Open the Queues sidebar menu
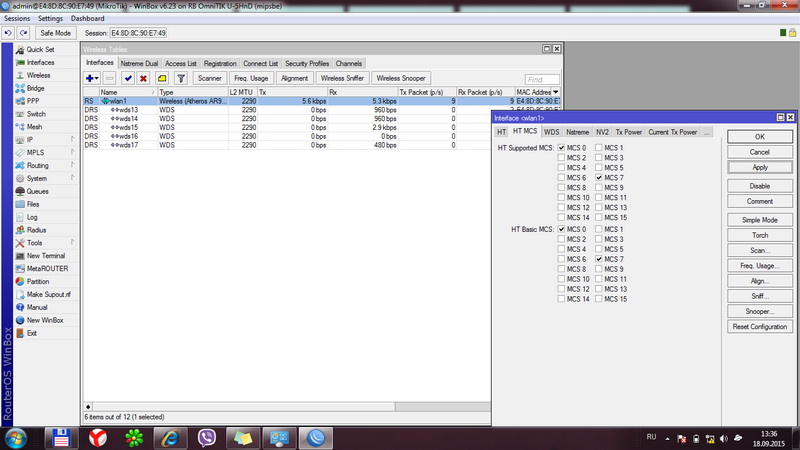The width and height of the screenshot is (800, 450). point(37,191)
